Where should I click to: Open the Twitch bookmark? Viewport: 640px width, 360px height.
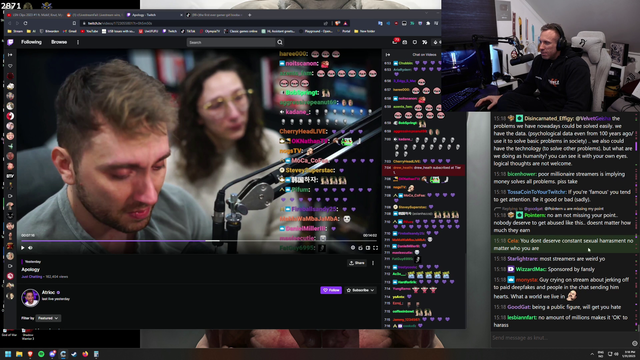click(170, 31)
